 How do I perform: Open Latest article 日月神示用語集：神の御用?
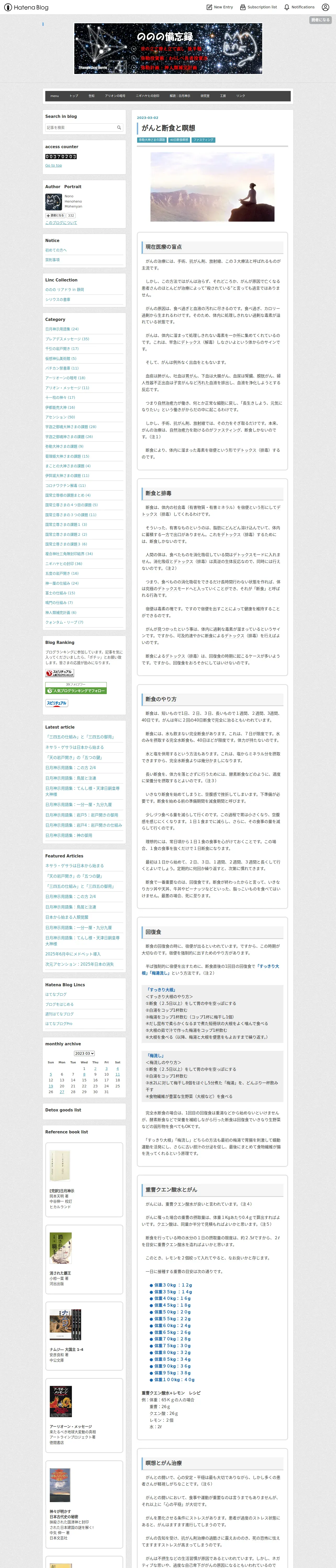pyautogui.click(x=69, y=836)
